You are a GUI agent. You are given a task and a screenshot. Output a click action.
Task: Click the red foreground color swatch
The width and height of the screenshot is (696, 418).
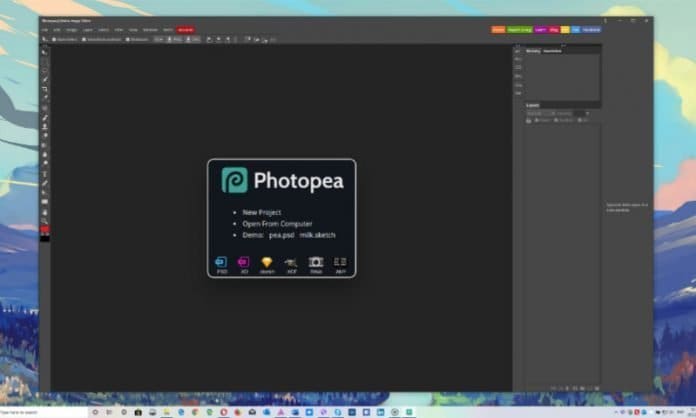(44, 229)
